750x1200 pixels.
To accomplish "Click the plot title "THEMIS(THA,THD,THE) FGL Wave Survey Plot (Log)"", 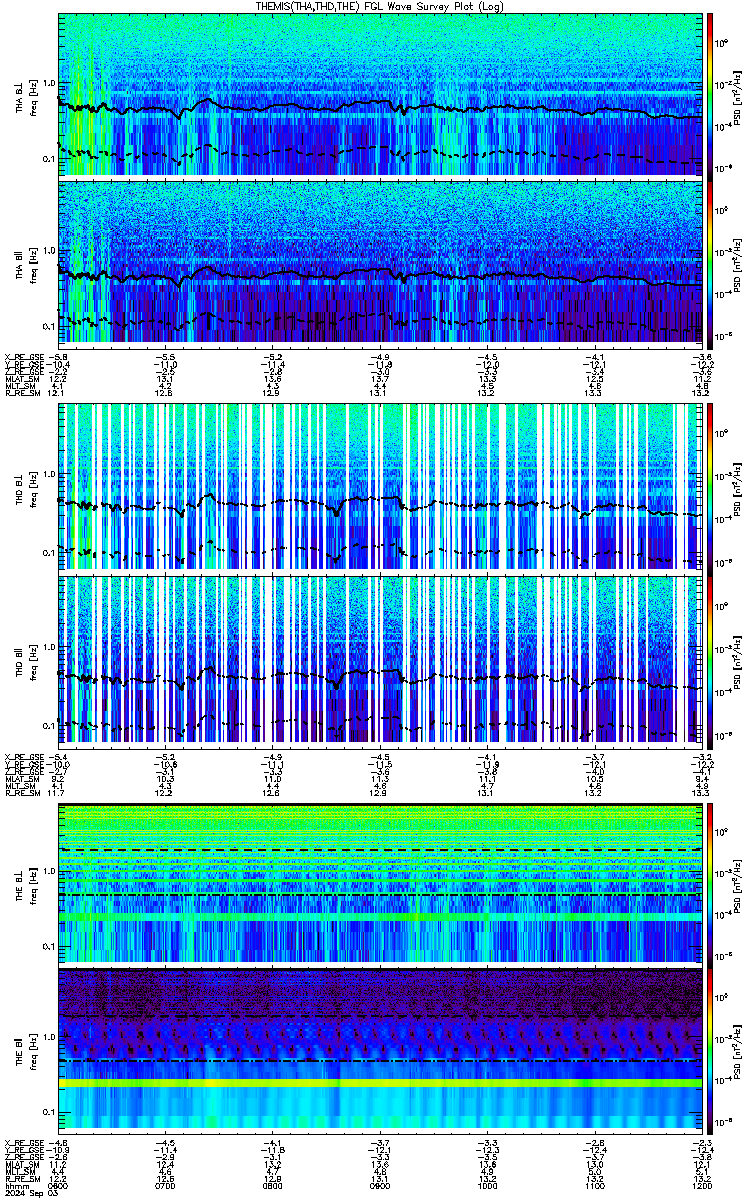I will click(381, 6).
